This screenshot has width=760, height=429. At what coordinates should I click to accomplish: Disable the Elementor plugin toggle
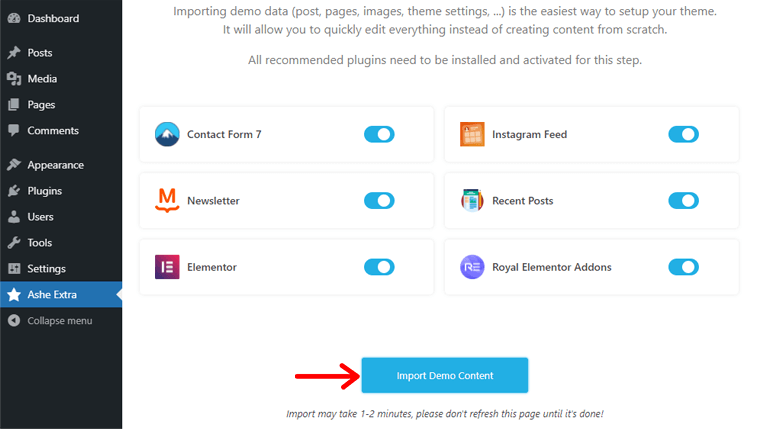[x=379, y=267]
